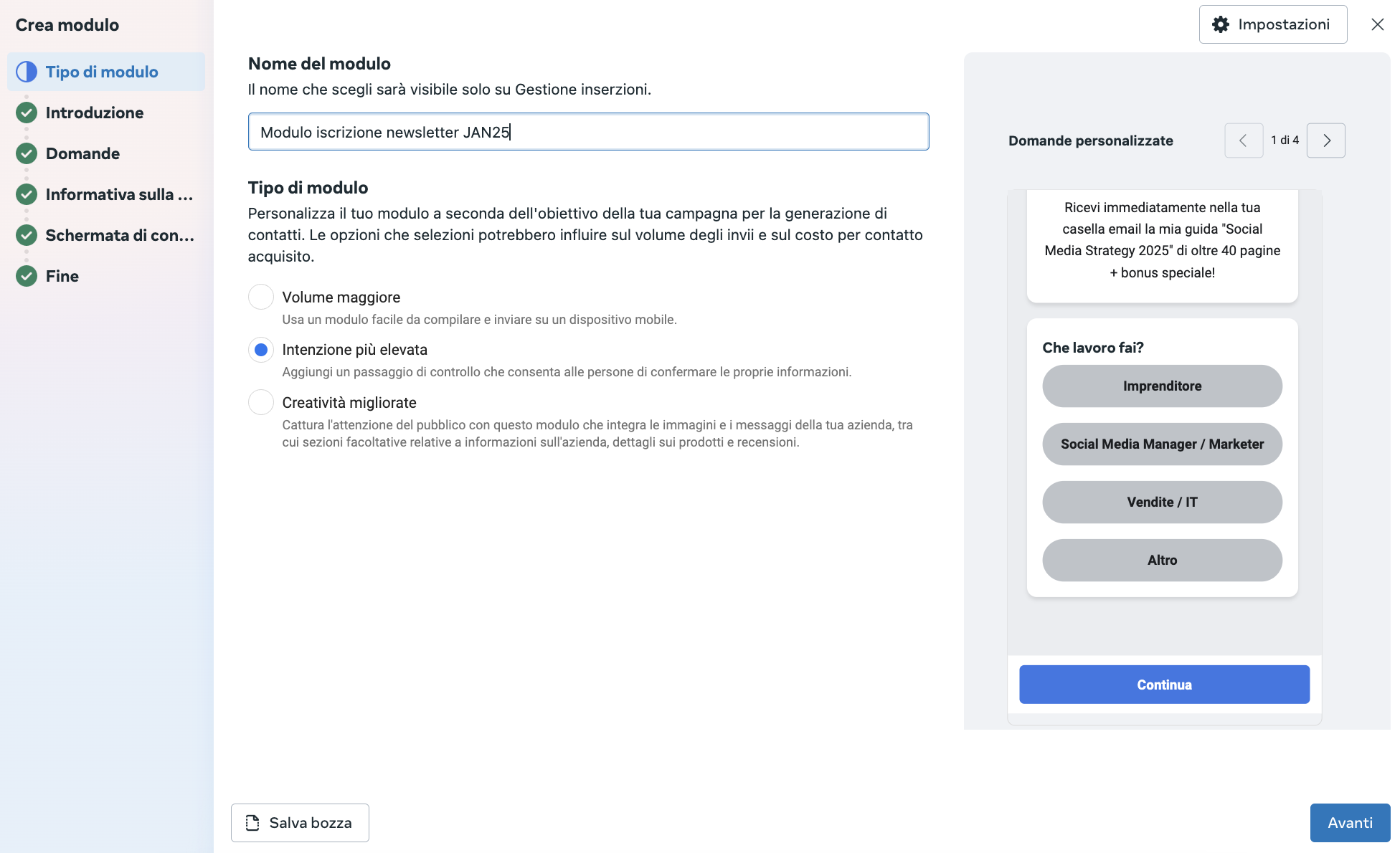This screenshot has height=853, width=1400.
Task: Select the Imprenditore answer option
Action: [x=1162, y=386]
